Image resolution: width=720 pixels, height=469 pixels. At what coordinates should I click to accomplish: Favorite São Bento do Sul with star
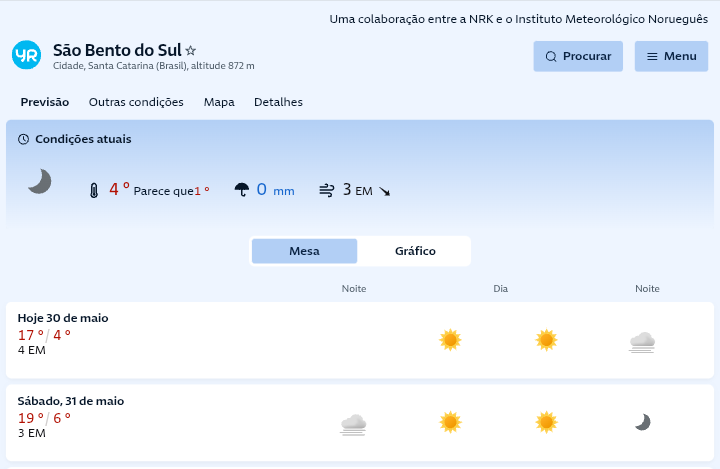point(191,50)
